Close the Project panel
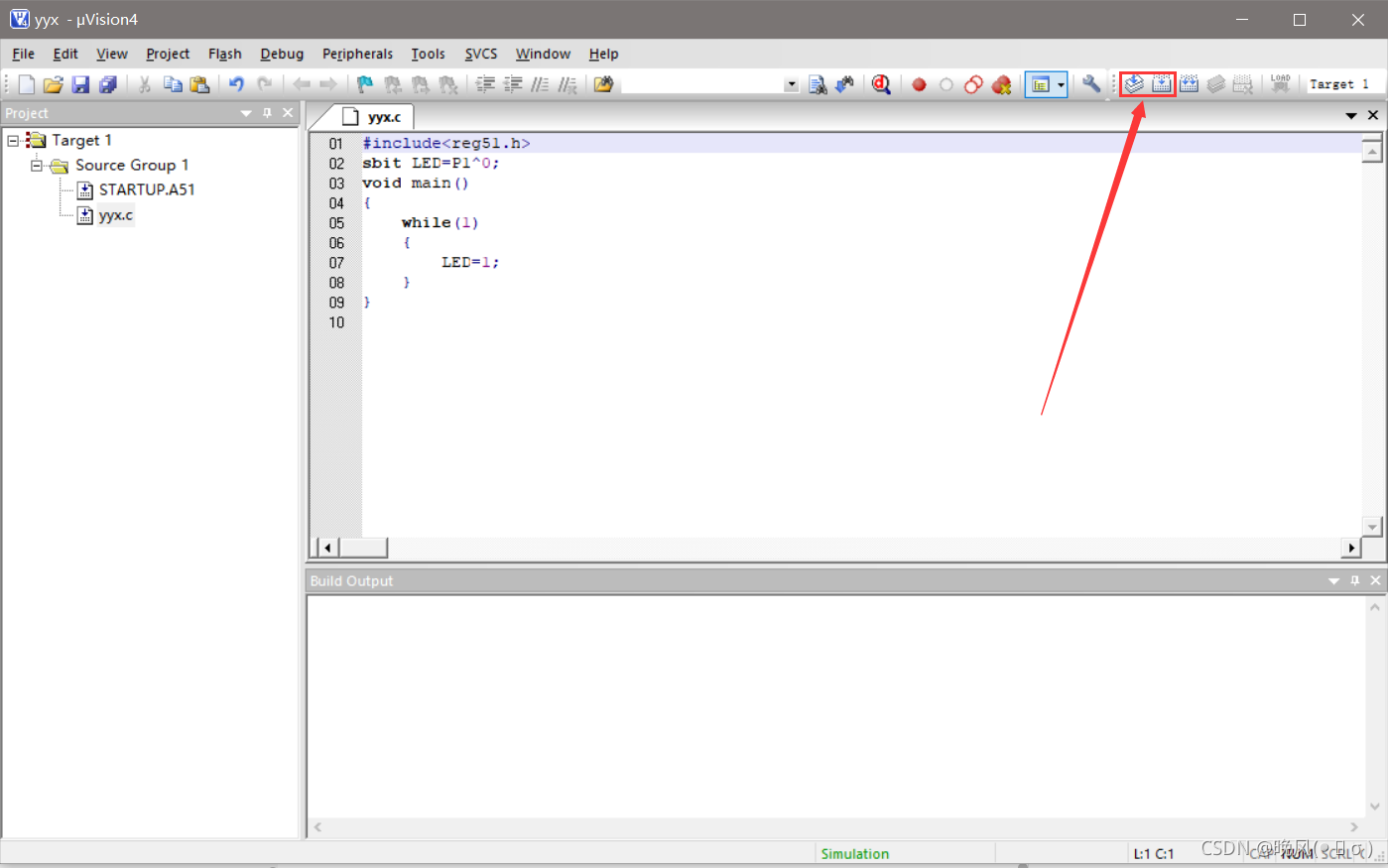 pos(288,113)
